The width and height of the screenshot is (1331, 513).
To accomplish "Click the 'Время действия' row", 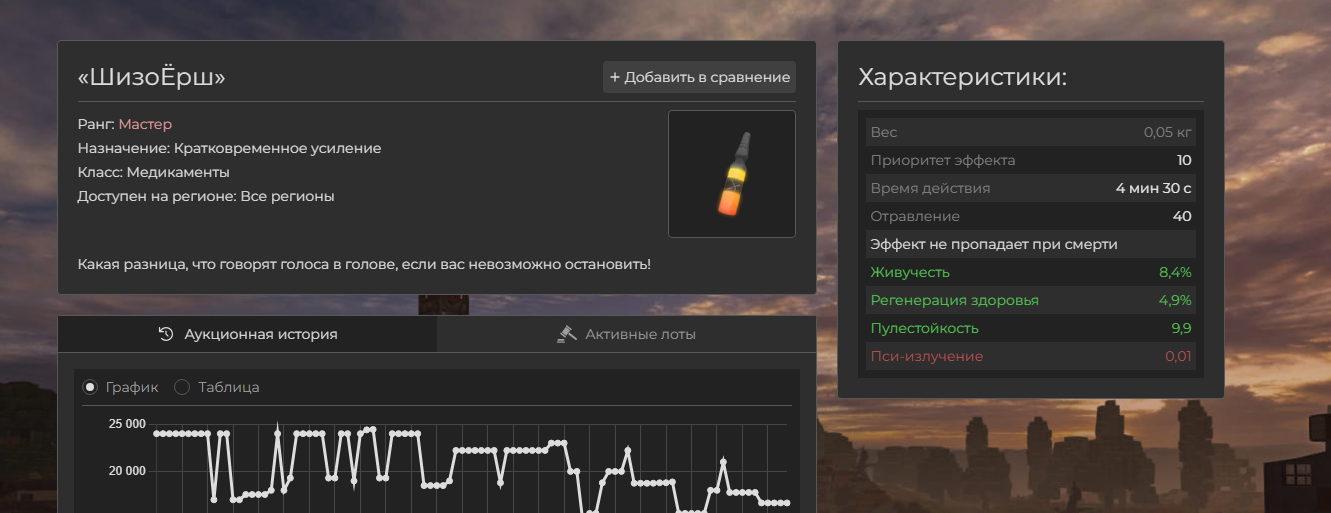I will tap(1031, 188).
